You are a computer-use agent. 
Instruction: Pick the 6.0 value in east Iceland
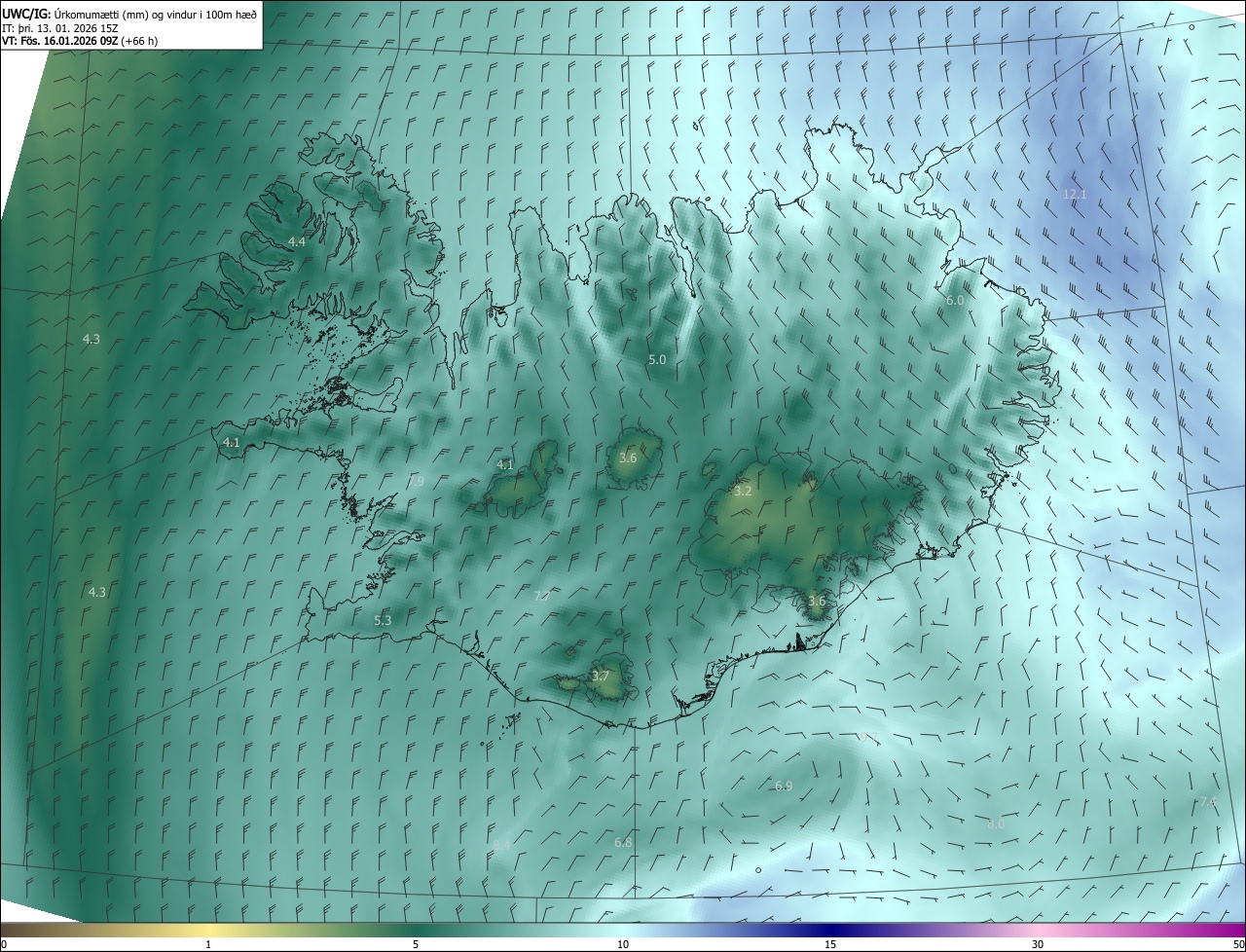point(955,301)
